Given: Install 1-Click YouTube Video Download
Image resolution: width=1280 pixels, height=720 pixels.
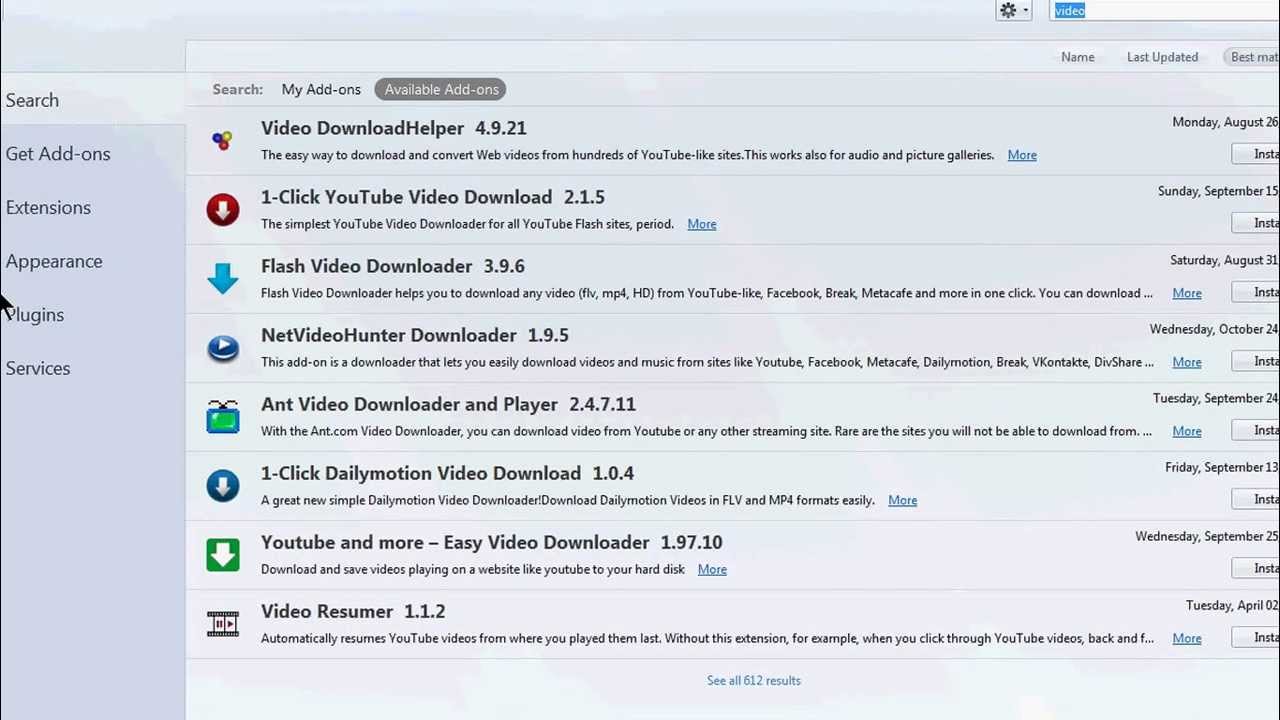Looking at the screenshot, I should [x=1256, y=223].
